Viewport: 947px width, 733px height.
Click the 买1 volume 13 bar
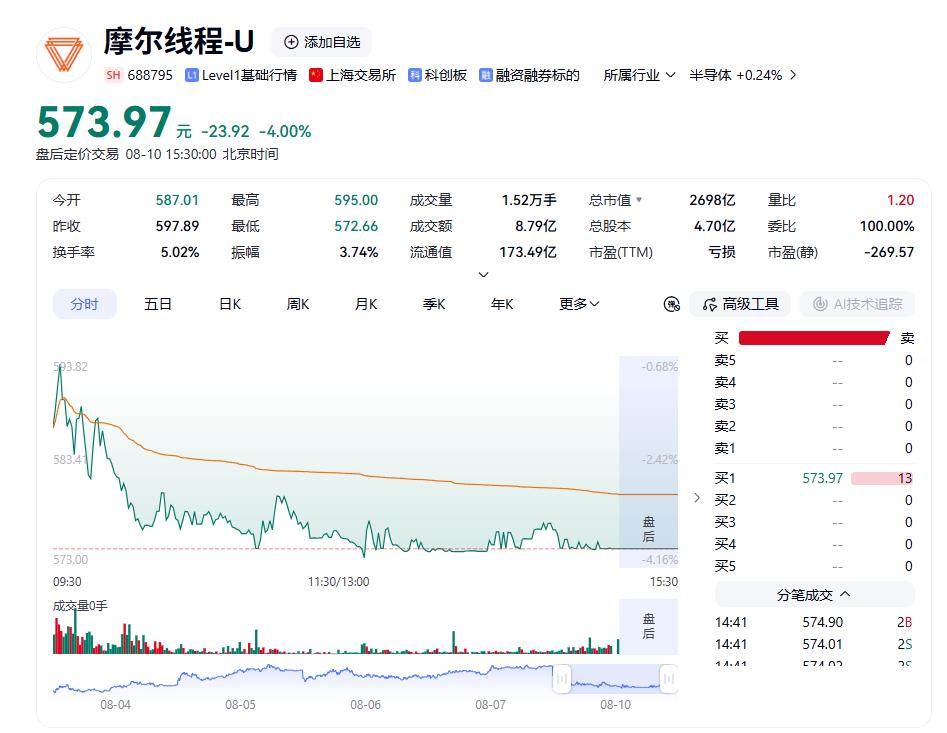882,478
